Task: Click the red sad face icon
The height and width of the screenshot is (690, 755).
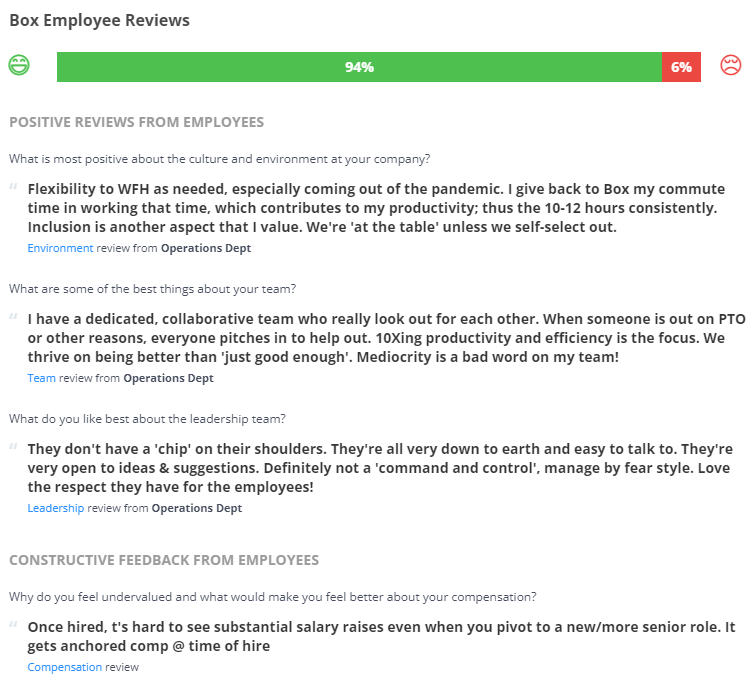Action: pos(730,65)
